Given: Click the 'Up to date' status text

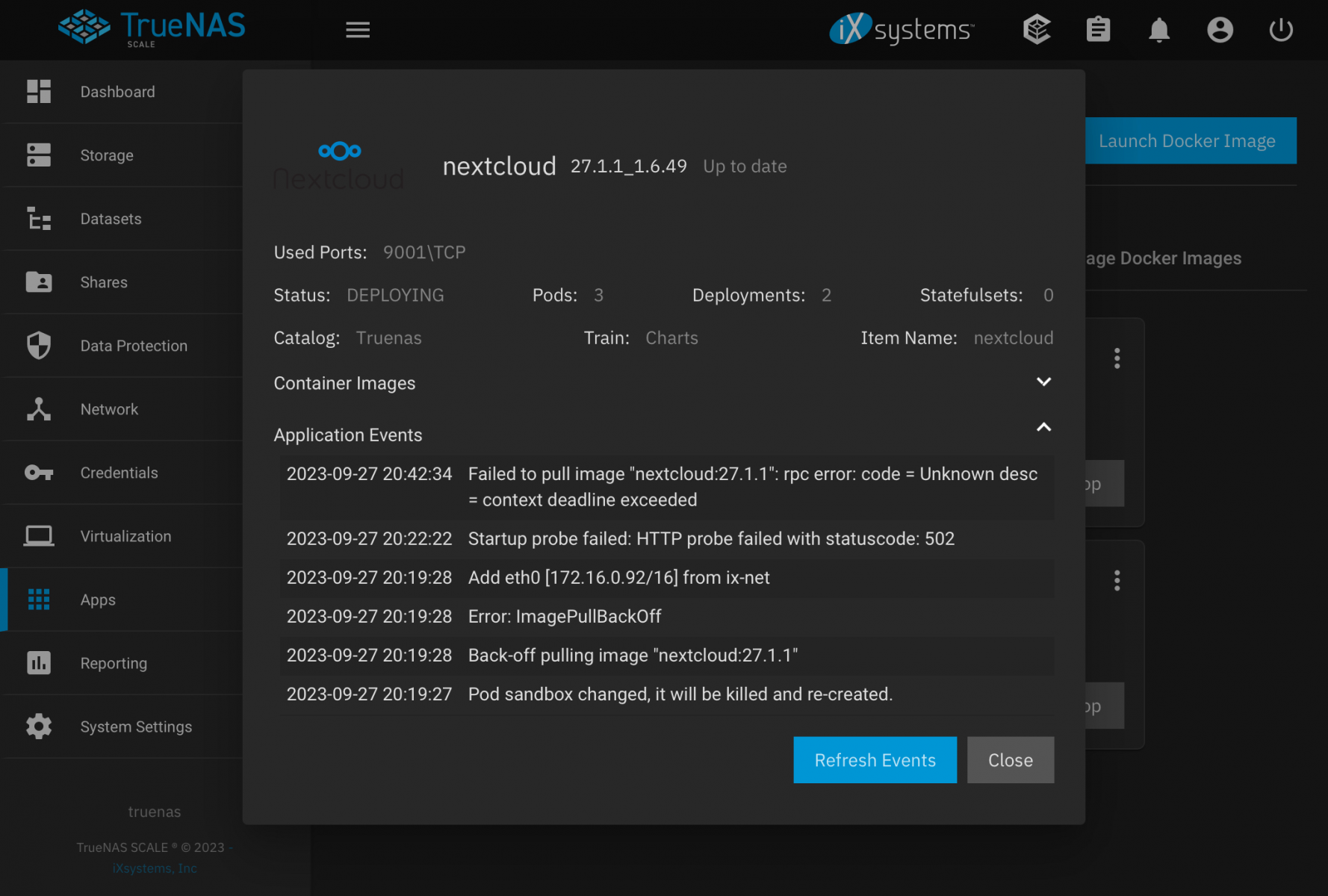Looking at the screenshot, I should [x=745, y=167].
